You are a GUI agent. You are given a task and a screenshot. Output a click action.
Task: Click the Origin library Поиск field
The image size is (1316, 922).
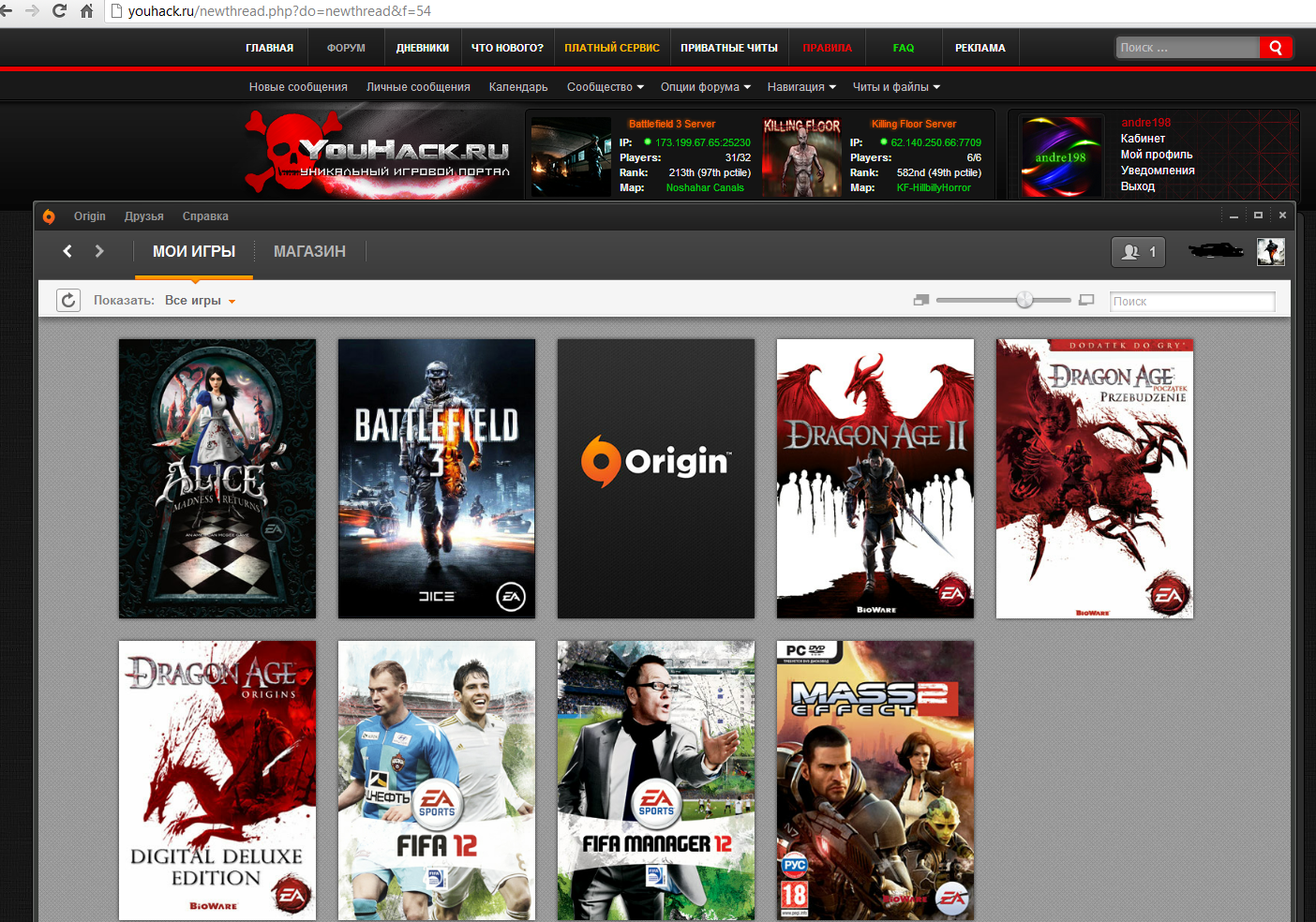1192,301
